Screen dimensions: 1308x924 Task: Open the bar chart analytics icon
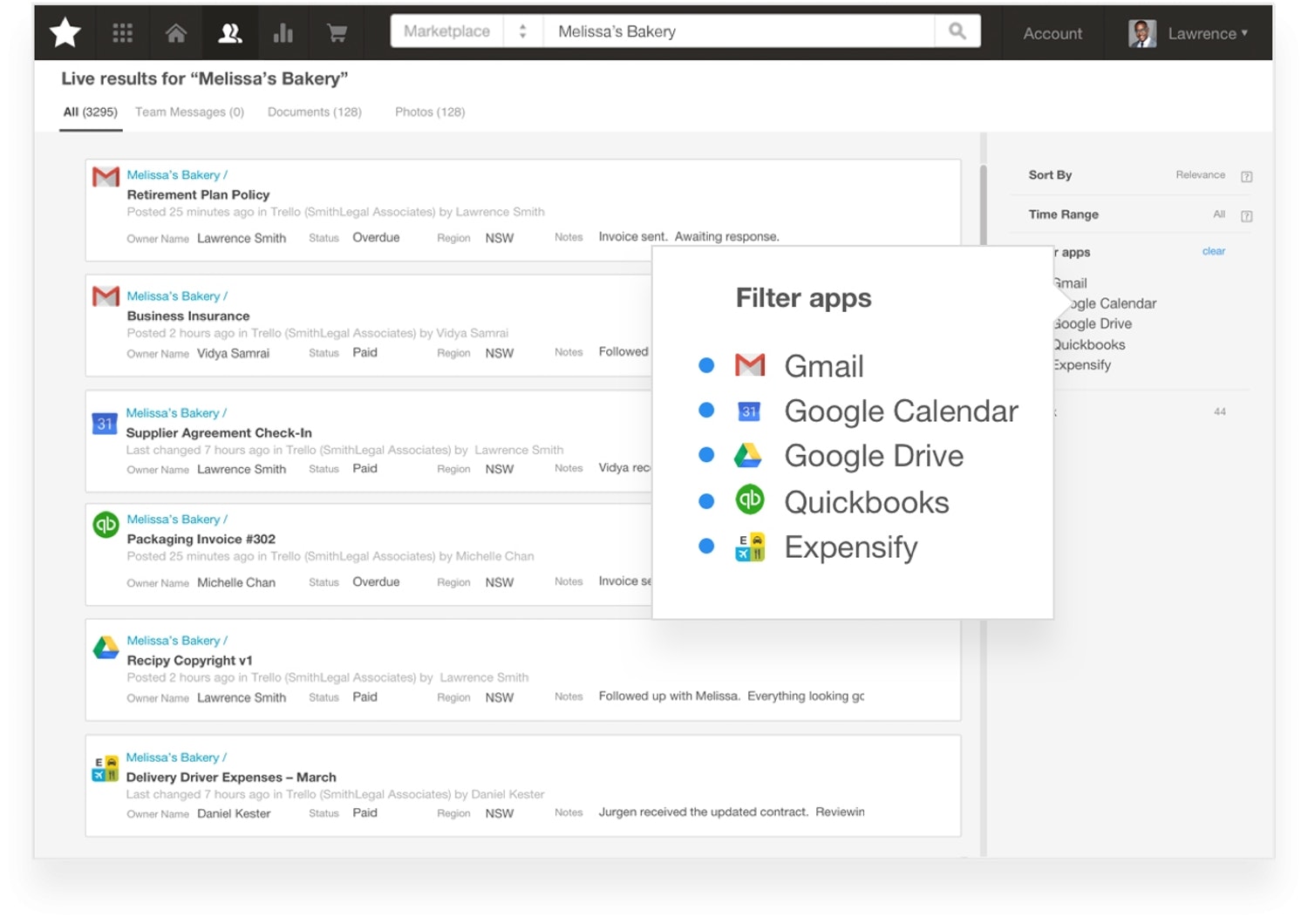(x=283, y=33)
